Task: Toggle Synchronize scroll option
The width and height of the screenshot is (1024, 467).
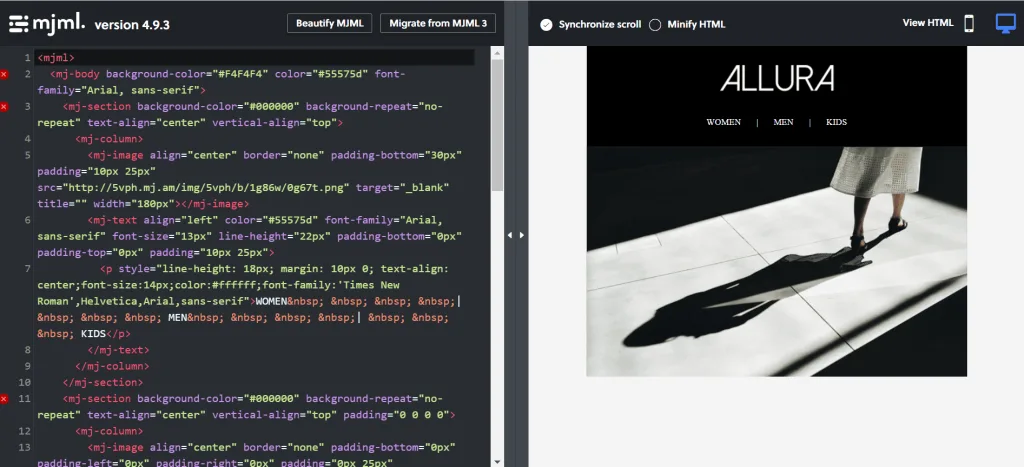Action: click(x=546, y=25)
